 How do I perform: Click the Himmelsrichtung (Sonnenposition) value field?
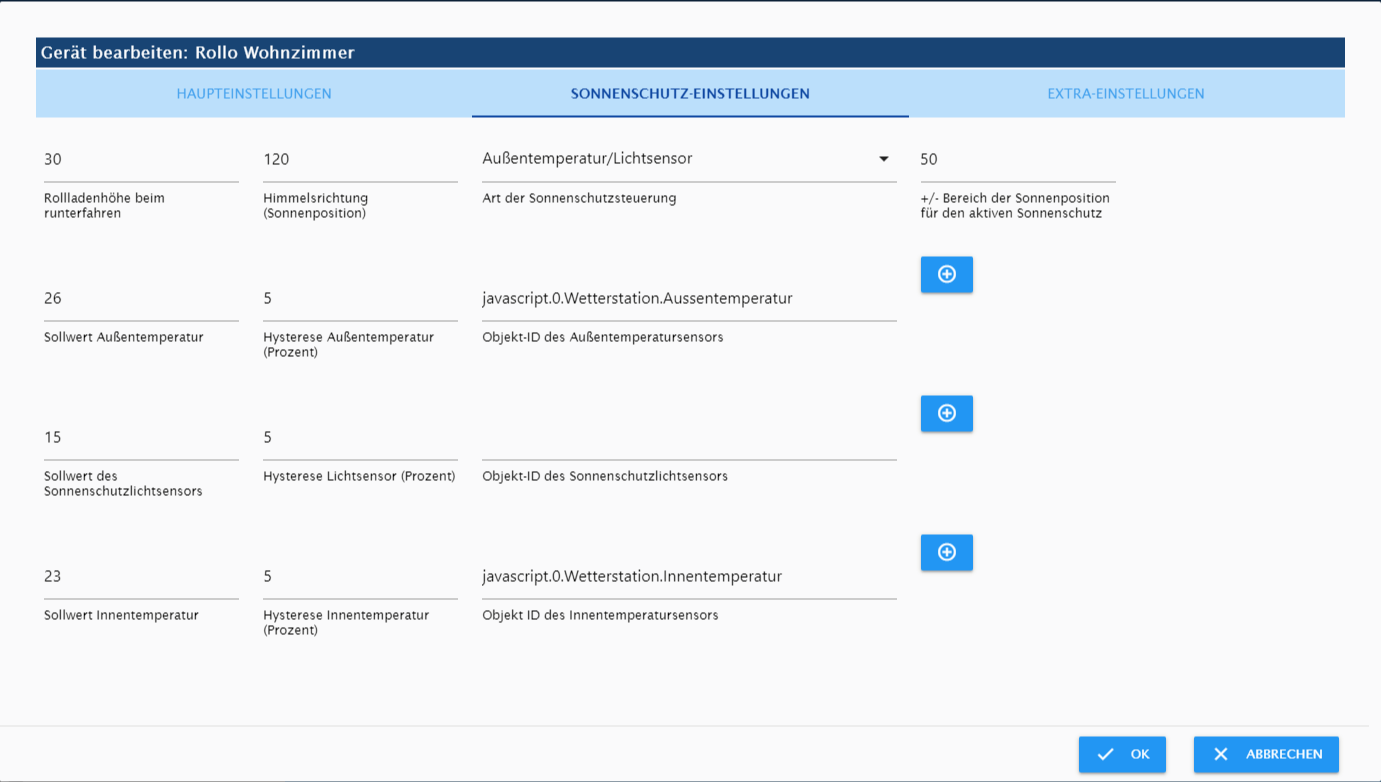(360, 159)
